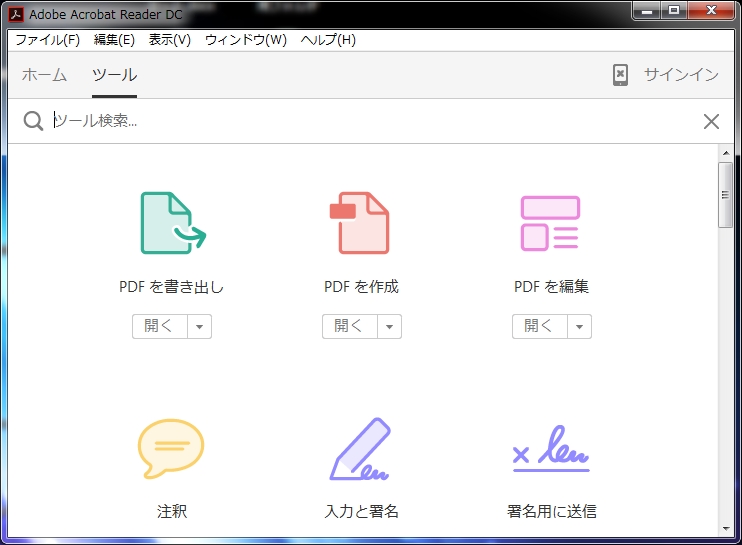742x545 pixels.
Task: Open the 開く dropdown arrow for PDF を作成
Action: click(x=389, y=326)
